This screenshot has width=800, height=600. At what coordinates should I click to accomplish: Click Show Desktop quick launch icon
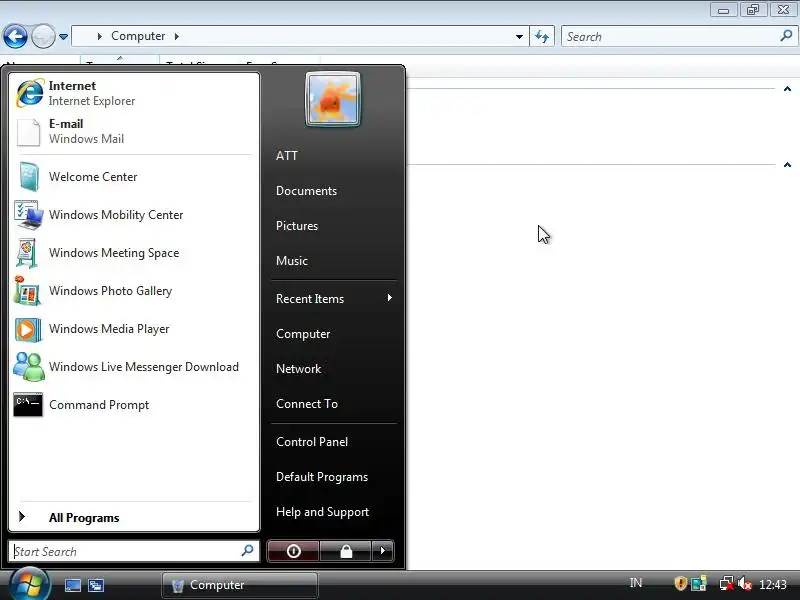(x=72, y=585)
